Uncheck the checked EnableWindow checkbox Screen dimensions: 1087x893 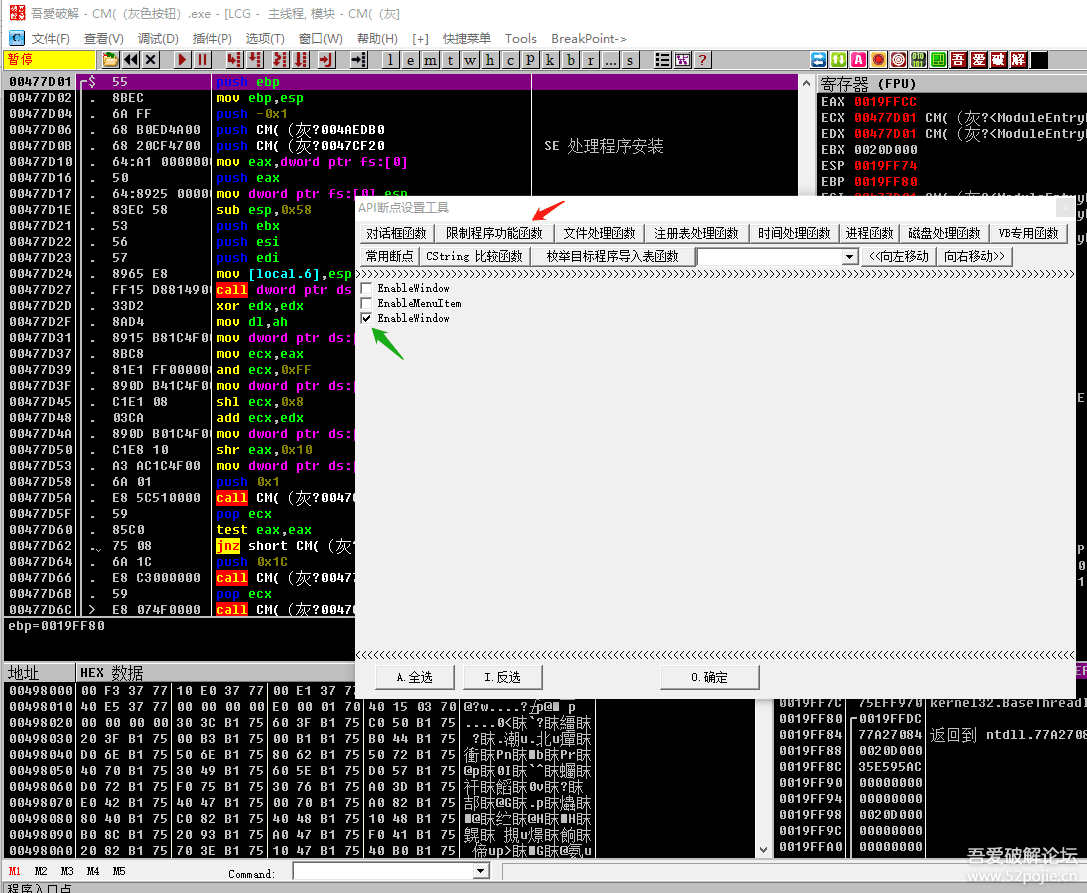pyautogui.click(x=367, y=318)
